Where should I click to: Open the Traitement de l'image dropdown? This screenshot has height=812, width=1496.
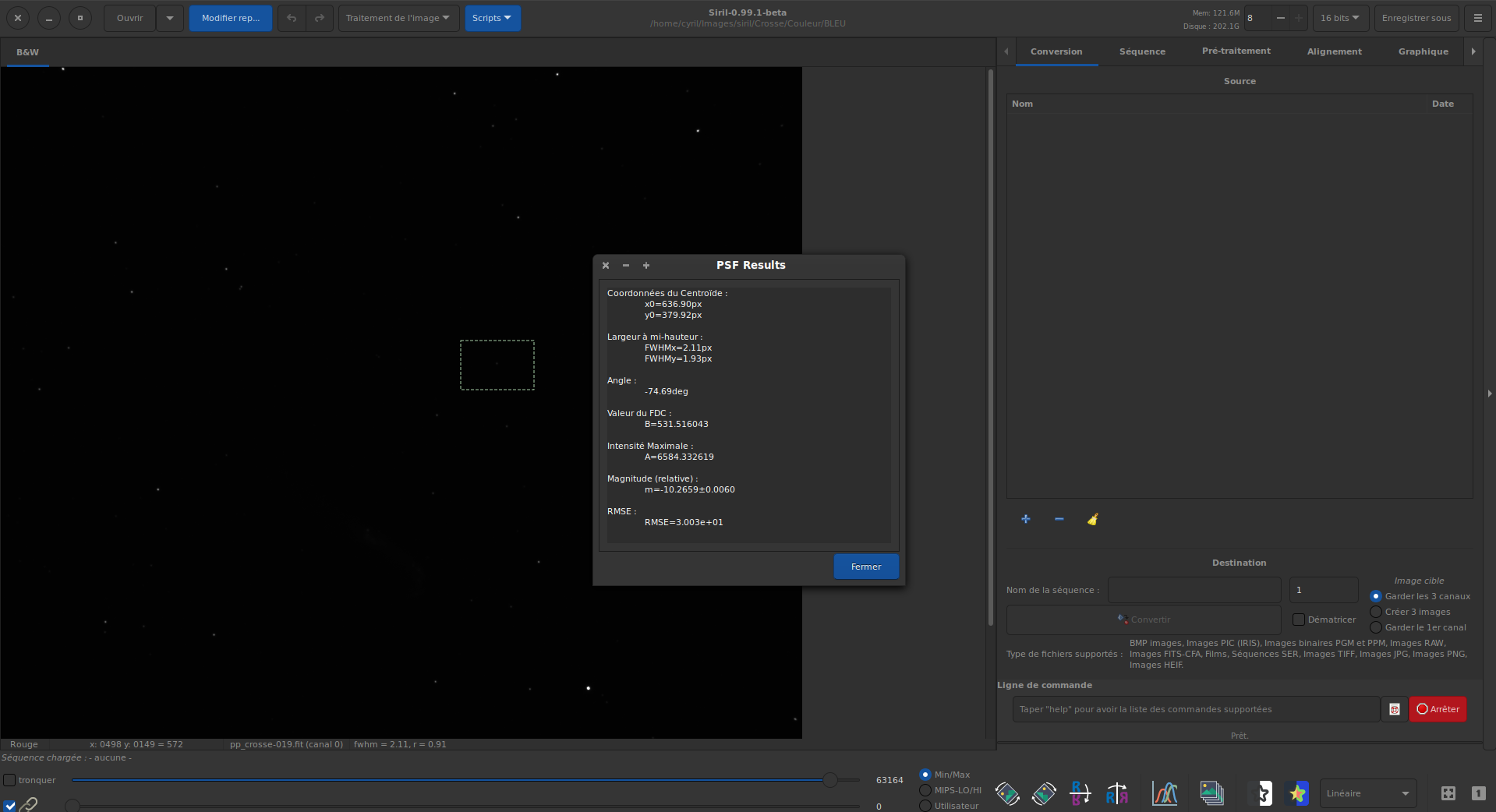coord(398,18)
